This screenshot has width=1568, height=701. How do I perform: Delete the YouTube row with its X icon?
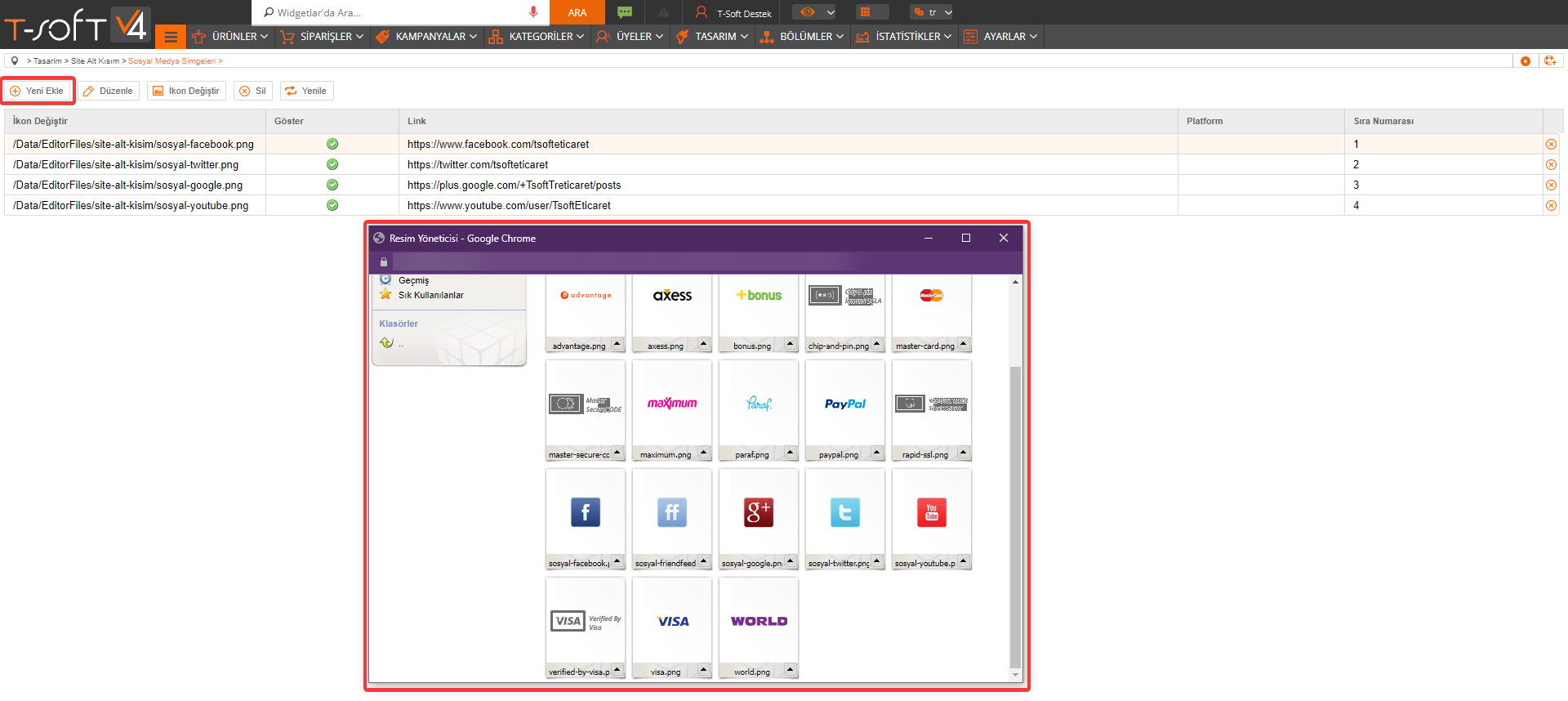pyautogui.click(x=1551, y=206)
